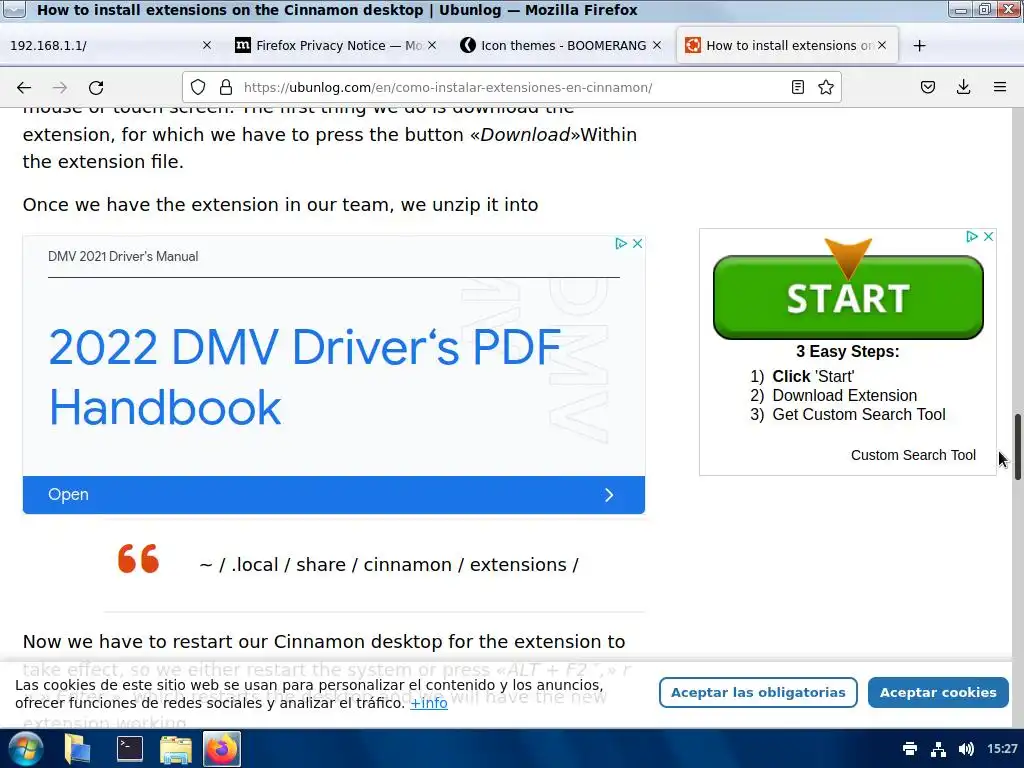This screenshot has width=1024, height=768.
Task: Click AdChoices icon on START ad
Action: pos(972,236)
